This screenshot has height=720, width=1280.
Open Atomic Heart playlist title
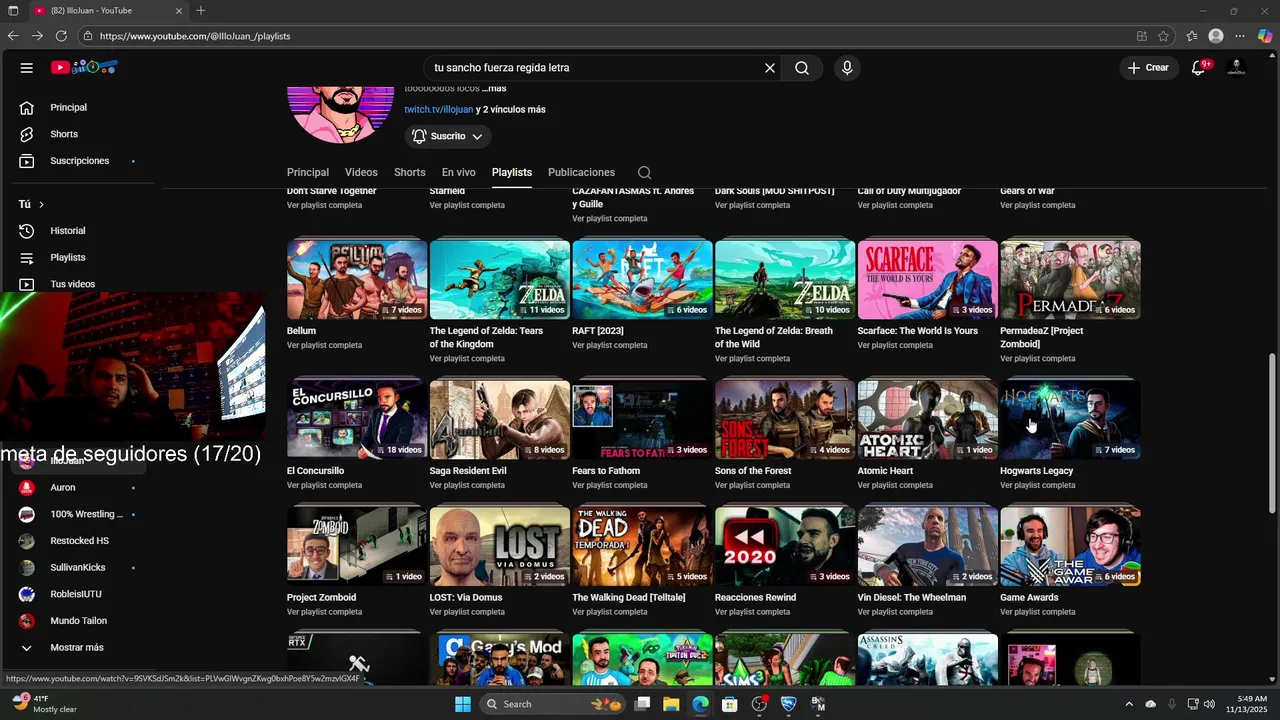(x=885, y=471)
